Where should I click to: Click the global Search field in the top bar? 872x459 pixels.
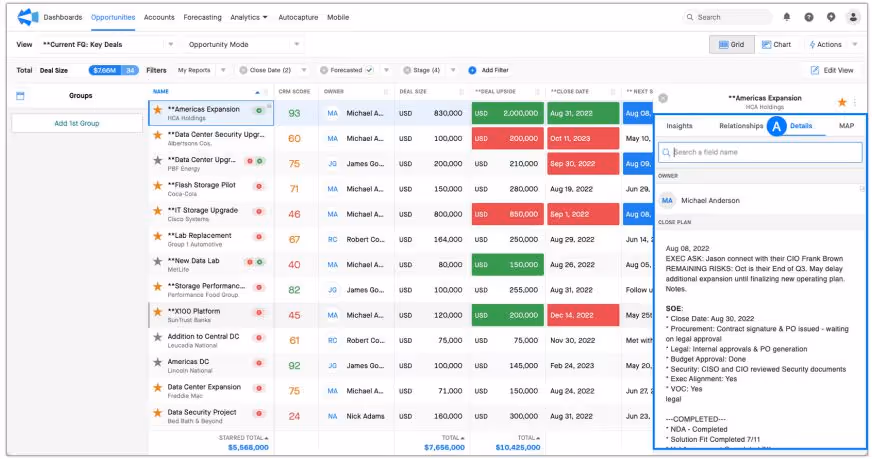727,17
